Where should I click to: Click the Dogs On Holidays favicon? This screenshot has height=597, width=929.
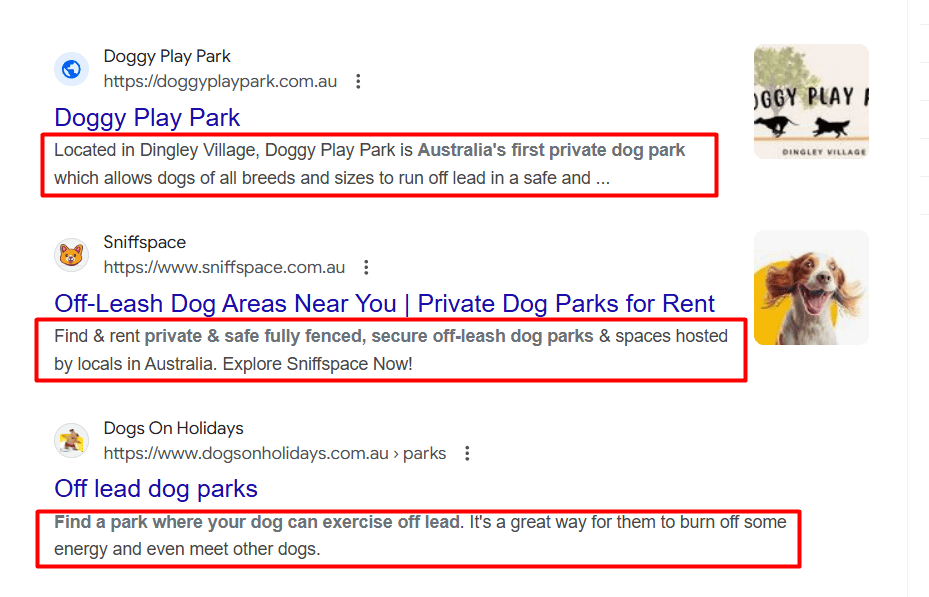[x=72, y=441]
